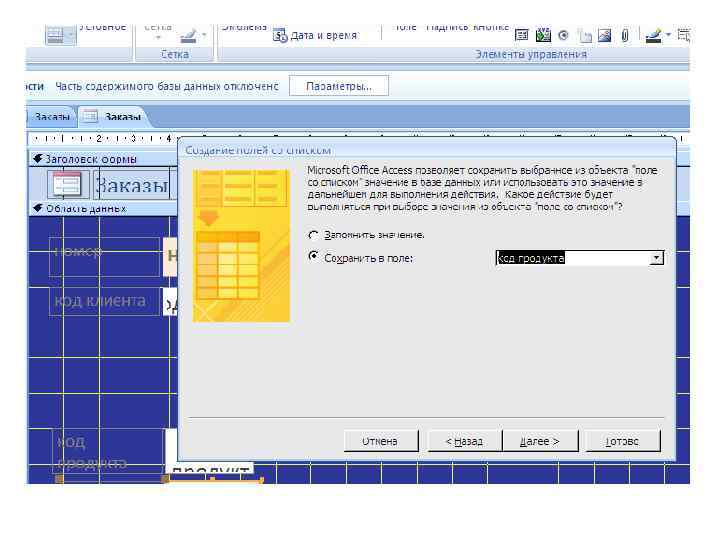Click the form logo icon in form header

click(x=67, y=185)
